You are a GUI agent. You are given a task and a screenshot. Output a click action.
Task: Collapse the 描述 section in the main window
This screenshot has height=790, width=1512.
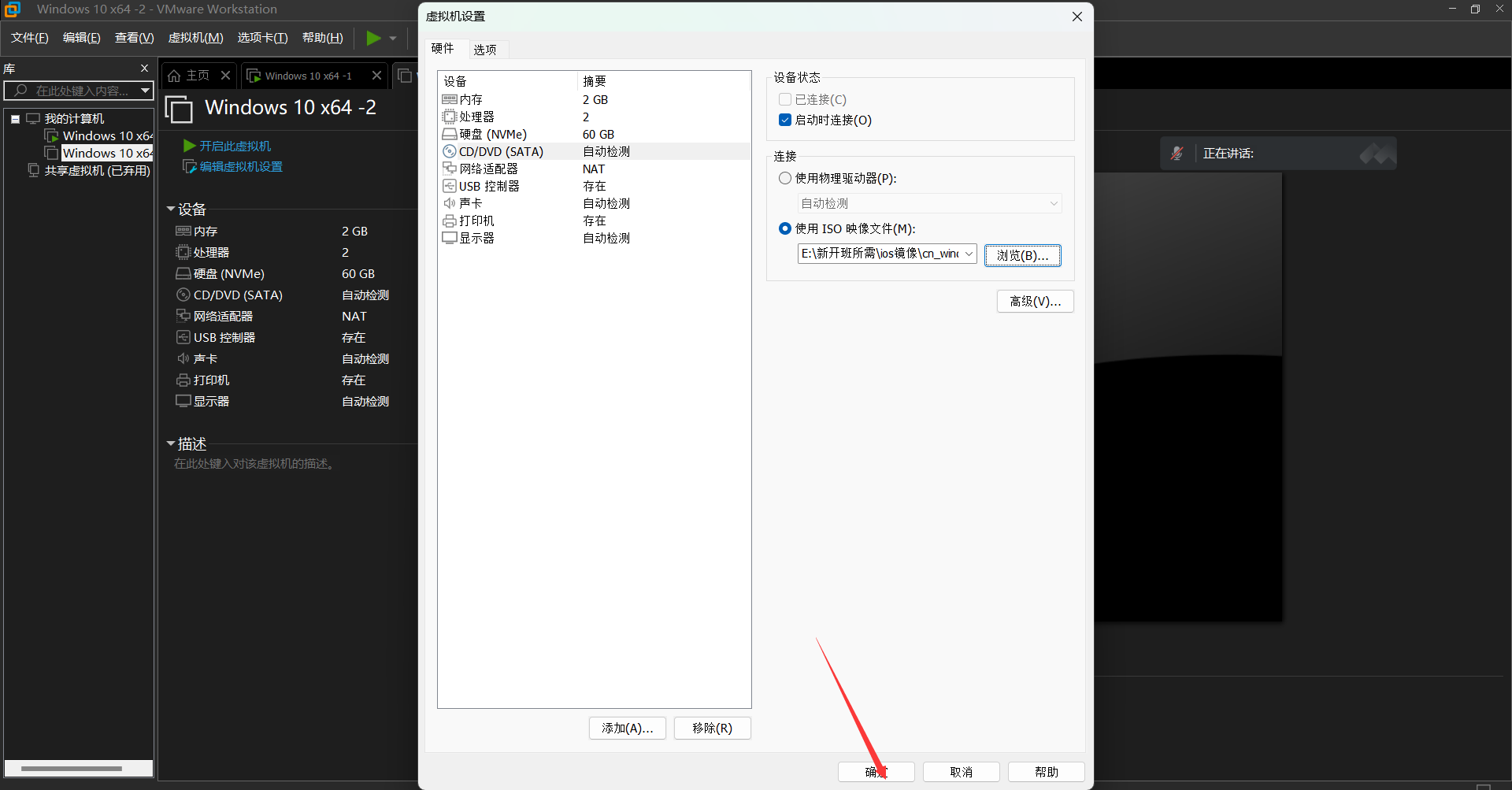pyautogui.click(x=171, y=443)
